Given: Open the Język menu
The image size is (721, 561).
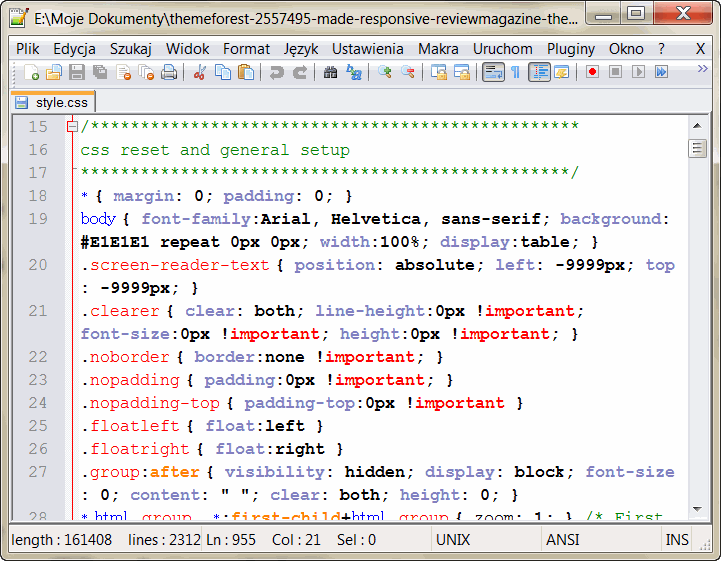Looking at the screenshot, I should pyautogui.click(x=301, y=48).
